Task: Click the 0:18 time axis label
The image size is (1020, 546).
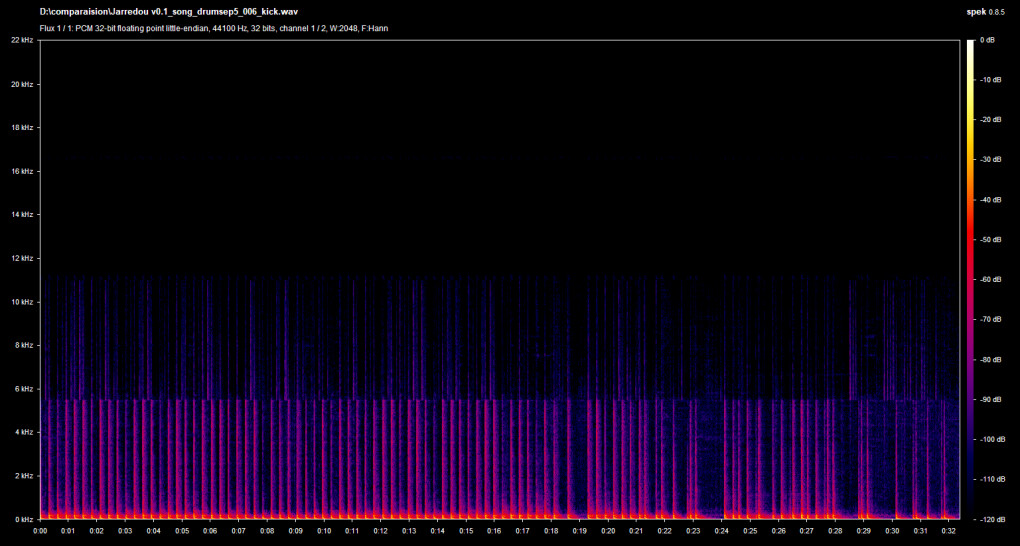Action: tap(551, 531)
